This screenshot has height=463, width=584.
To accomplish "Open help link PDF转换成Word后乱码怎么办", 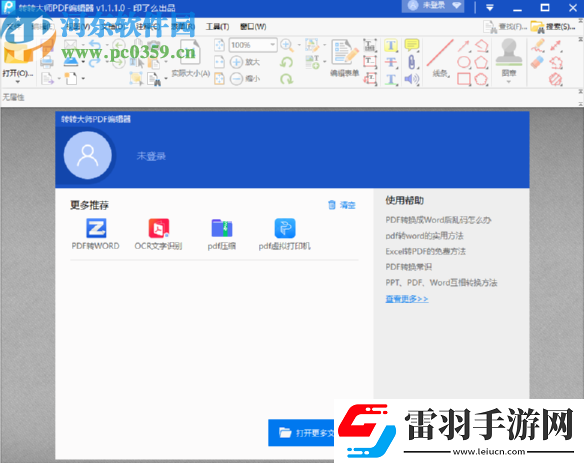I will click(x=438, y=220).
